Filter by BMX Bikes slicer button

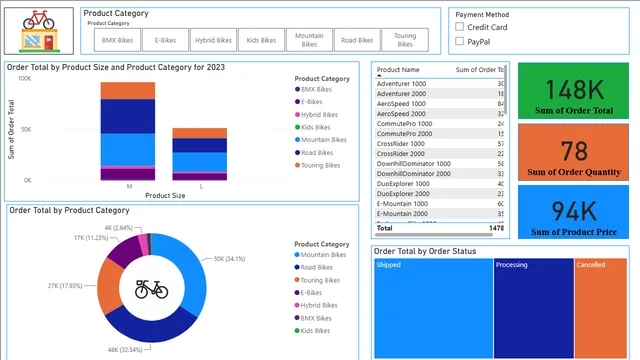(117, 40)
